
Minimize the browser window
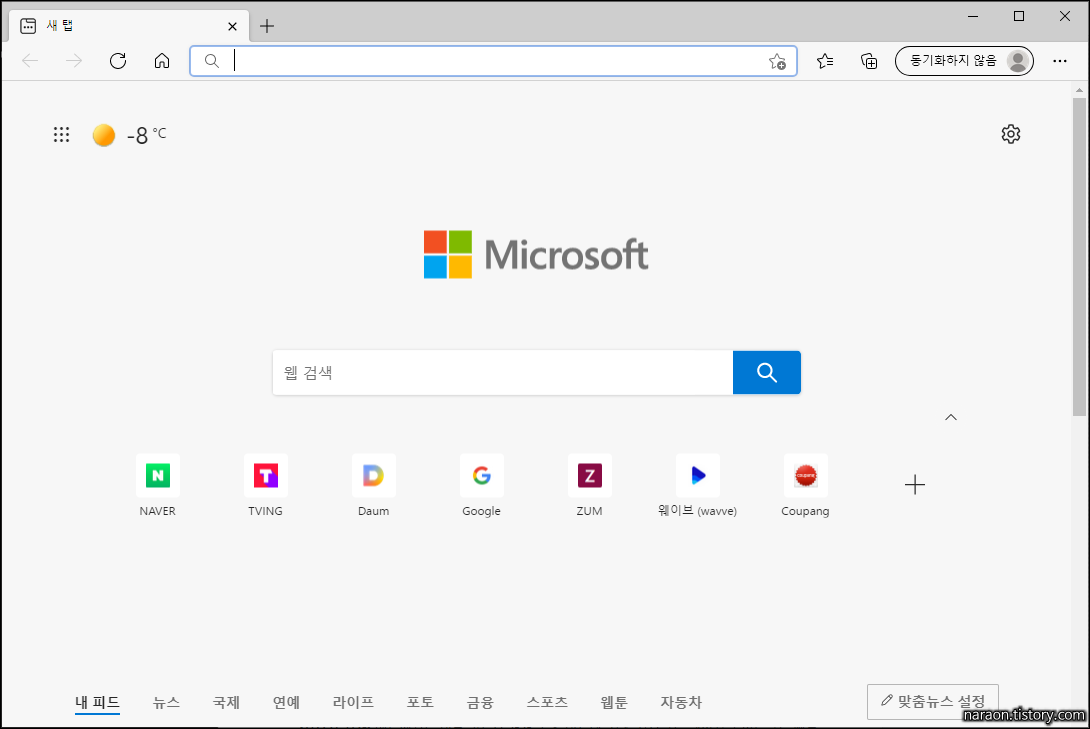click(x=973, y=16)
